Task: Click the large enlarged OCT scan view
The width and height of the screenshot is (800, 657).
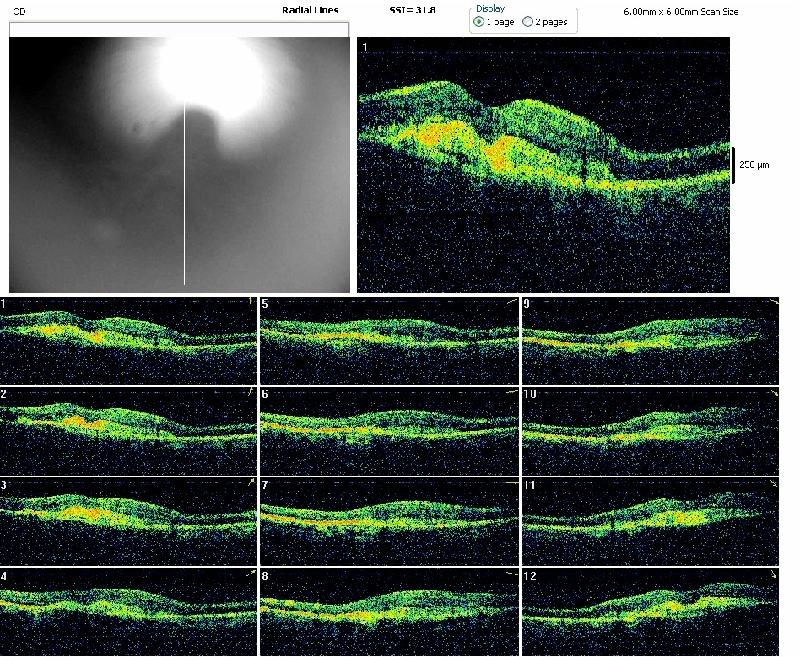Action: (543, 165)
